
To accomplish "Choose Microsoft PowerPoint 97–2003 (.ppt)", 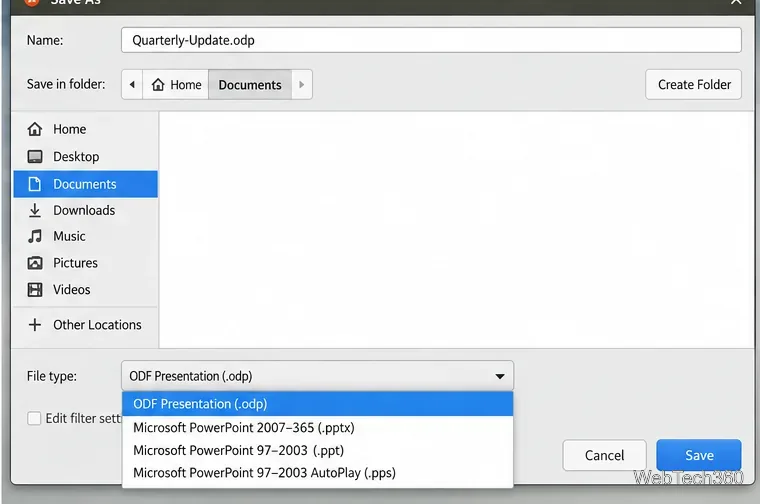I will [317, 450].
